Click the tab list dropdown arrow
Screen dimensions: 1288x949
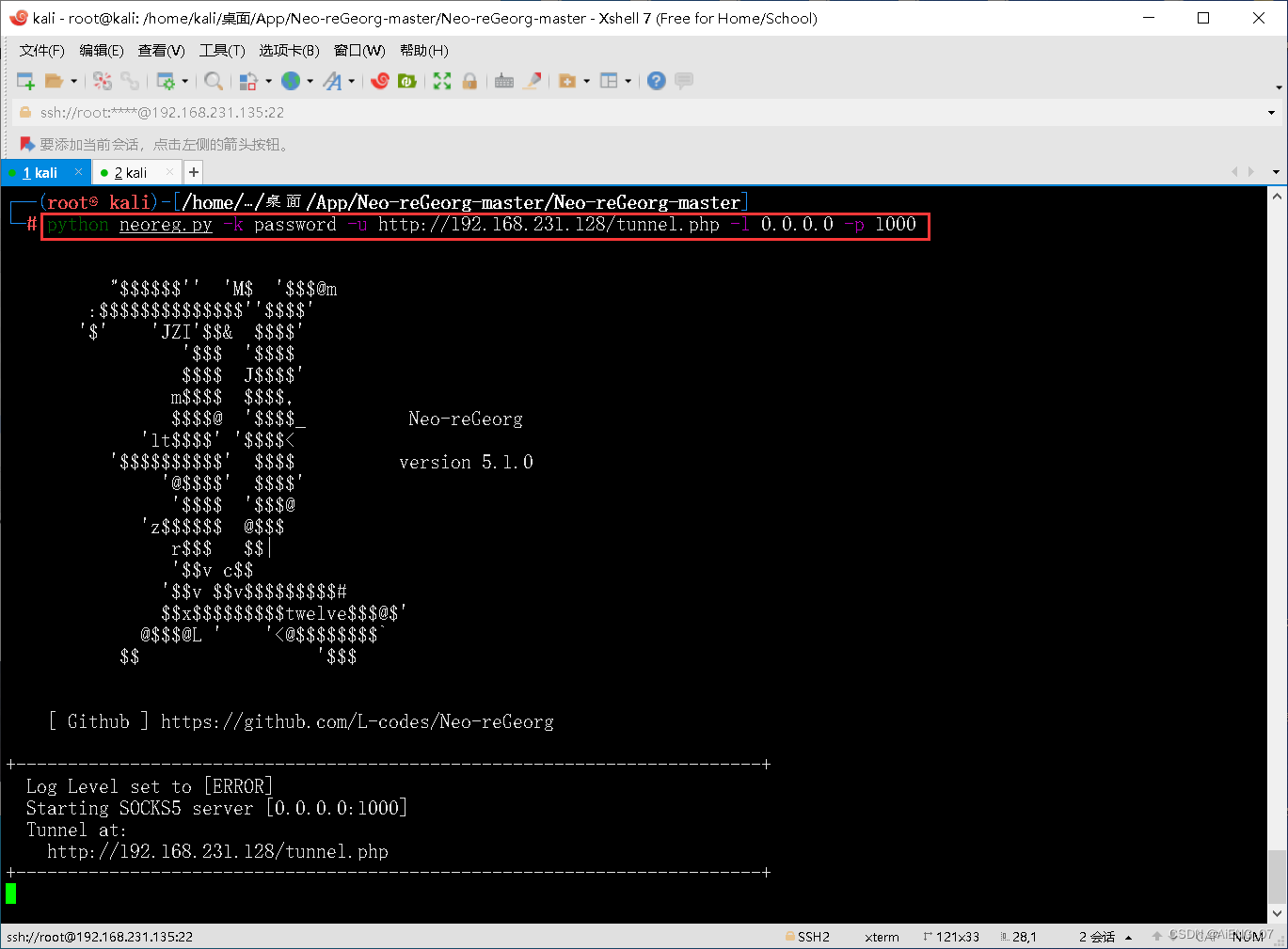pos(1276,172)
